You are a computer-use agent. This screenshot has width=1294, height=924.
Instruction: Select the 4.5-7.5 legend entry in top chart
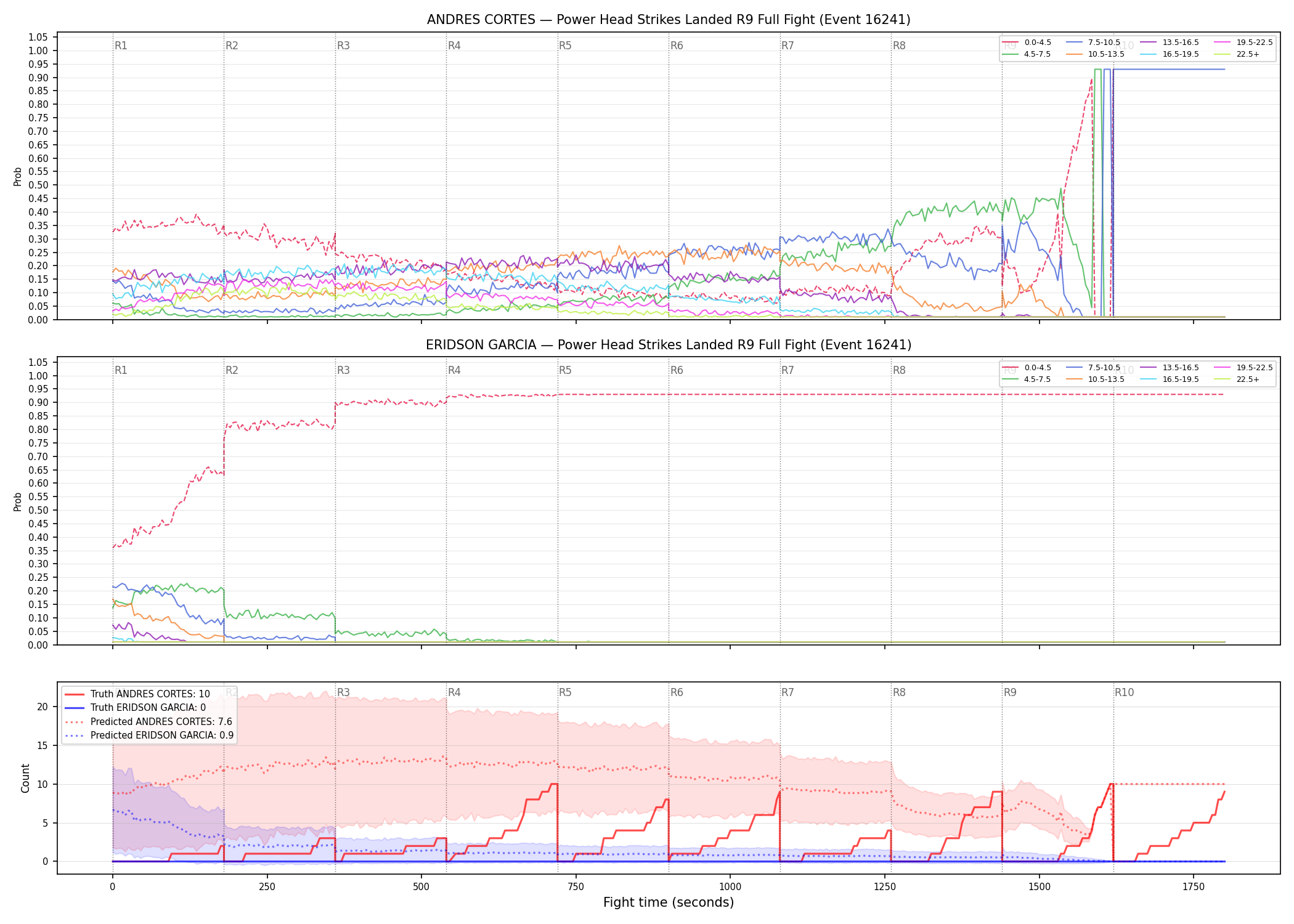(1027, 54)
